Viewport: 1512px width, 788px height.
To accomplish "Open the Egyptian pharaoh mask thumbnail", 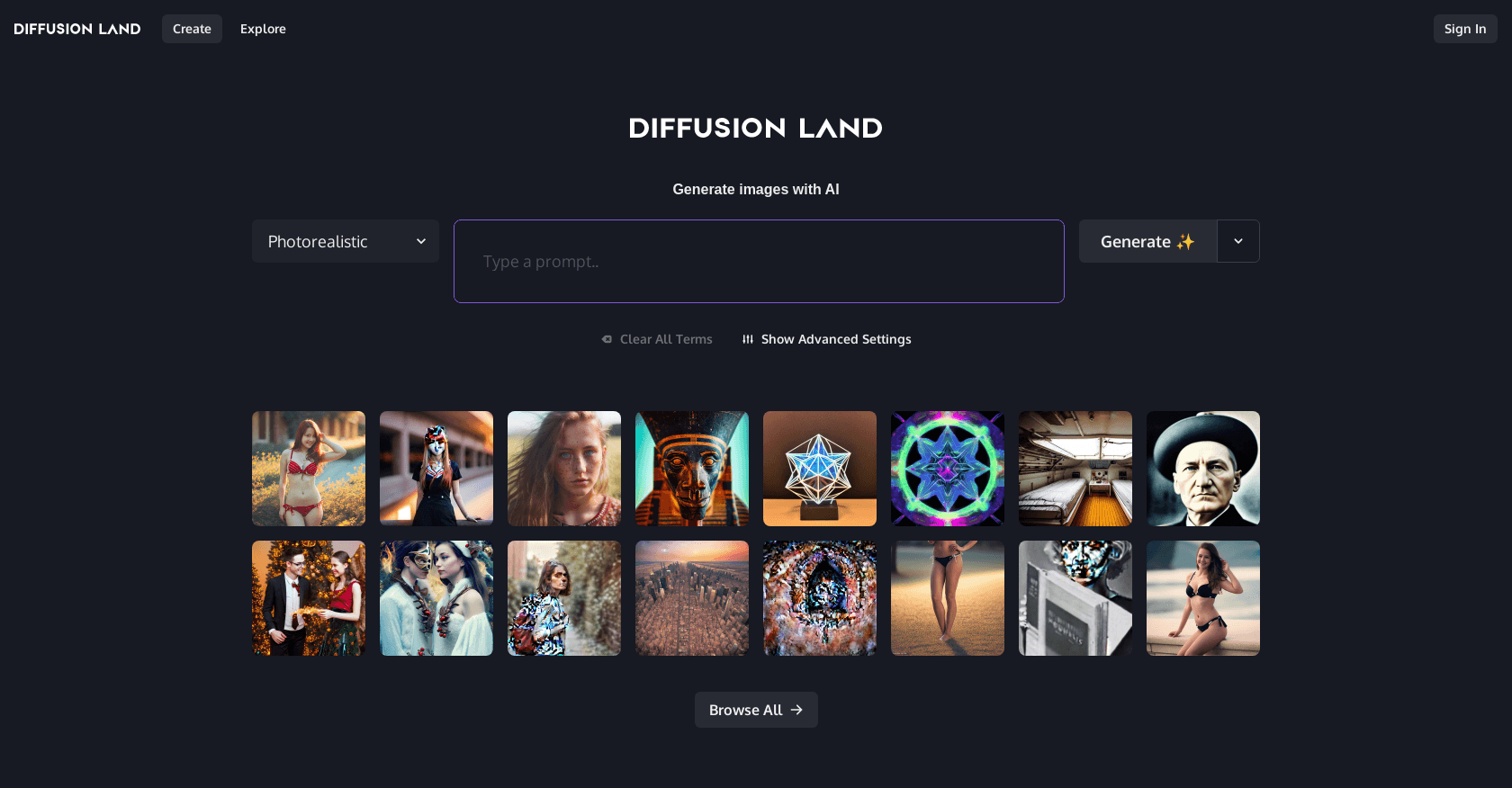I will point(692,469).
